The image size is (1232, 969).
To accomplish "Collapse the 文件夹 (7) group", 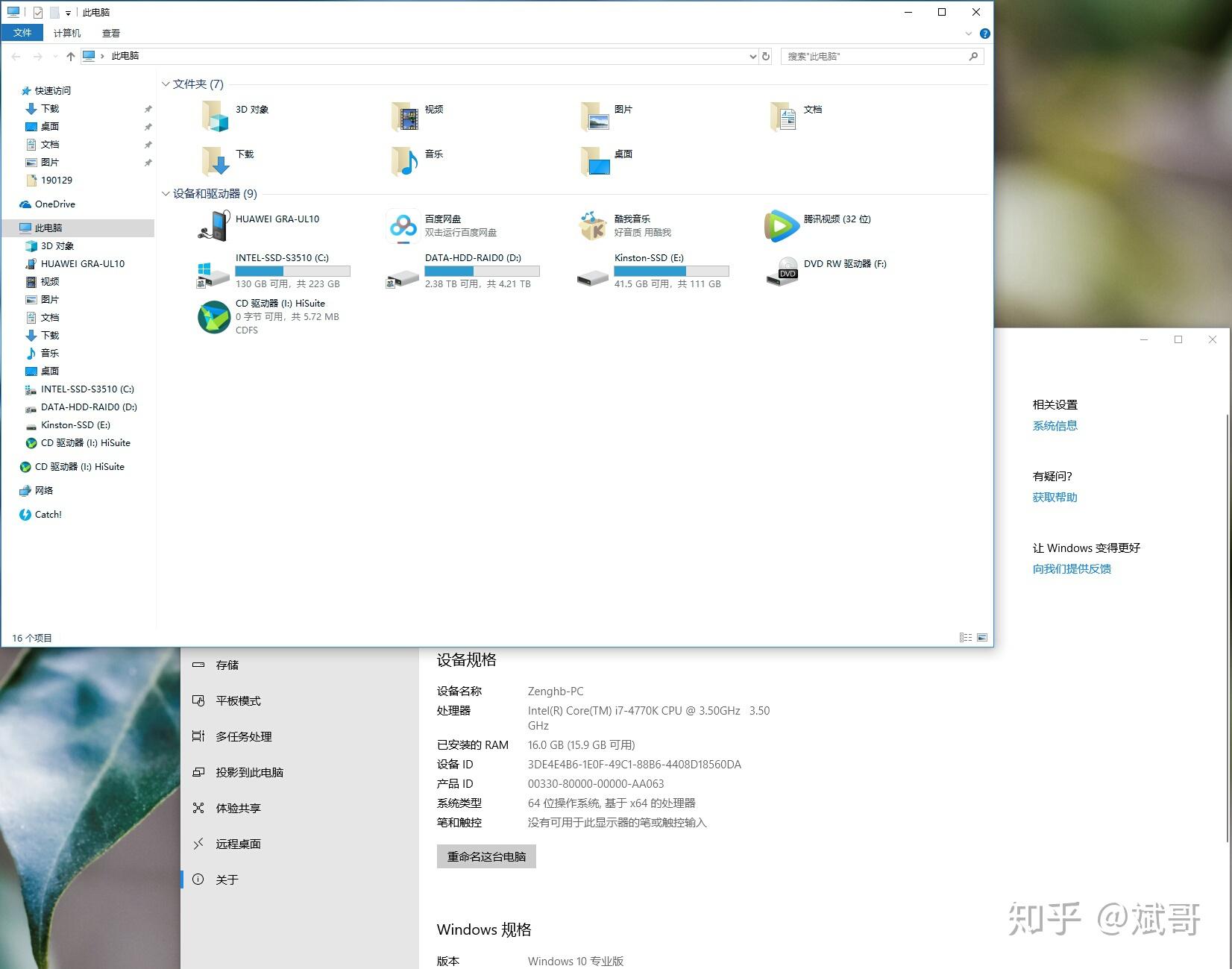I will 166,84.
